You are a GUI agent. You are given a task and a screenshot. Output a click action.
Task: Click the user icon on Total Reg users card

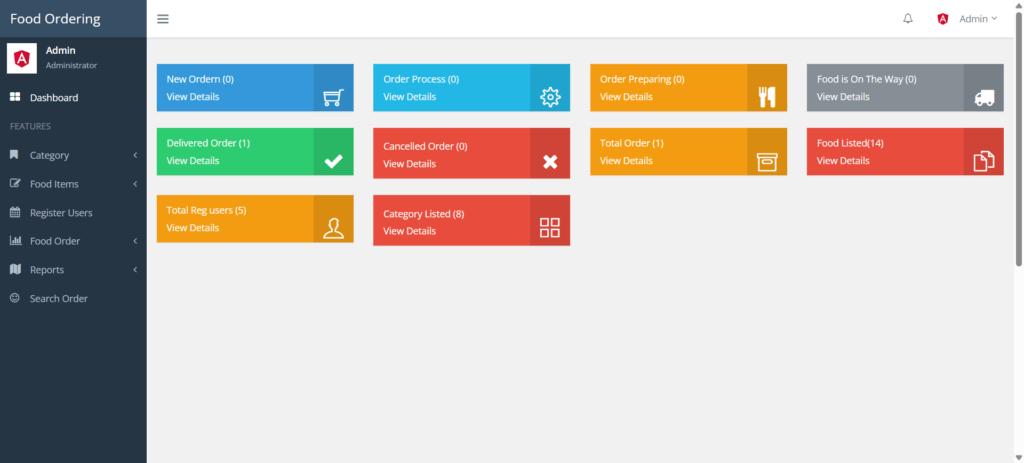333,228
